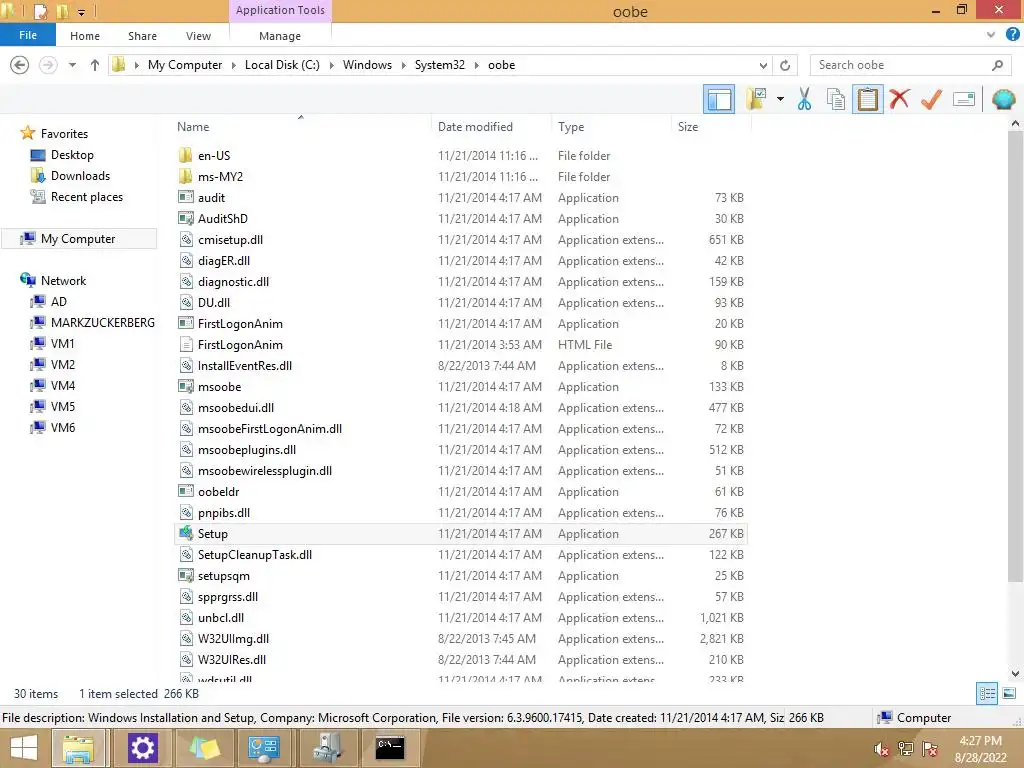
Task: Click the muted volume tray icon
Action: point(882,749)
